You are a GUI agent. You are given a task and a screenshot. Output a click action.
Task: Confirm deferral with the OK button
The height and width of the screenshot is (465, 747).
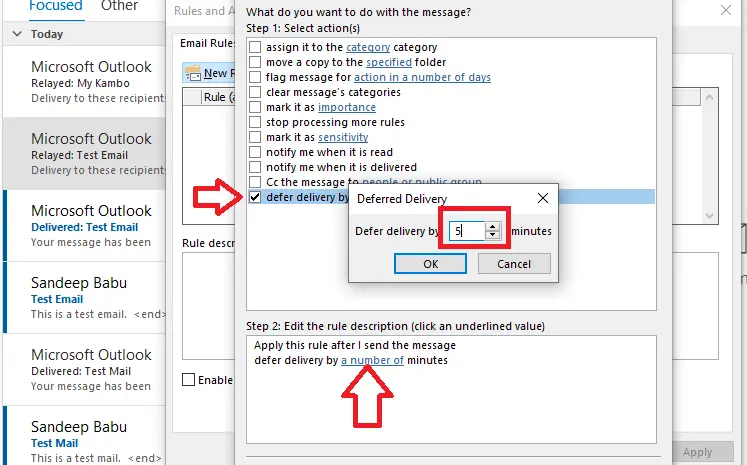coord(430,264)
